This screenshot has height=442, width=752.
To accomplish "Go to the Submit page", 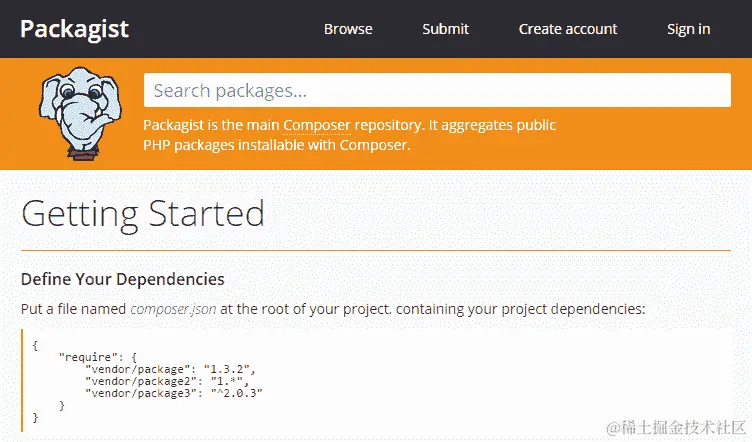I will (445, 29).
